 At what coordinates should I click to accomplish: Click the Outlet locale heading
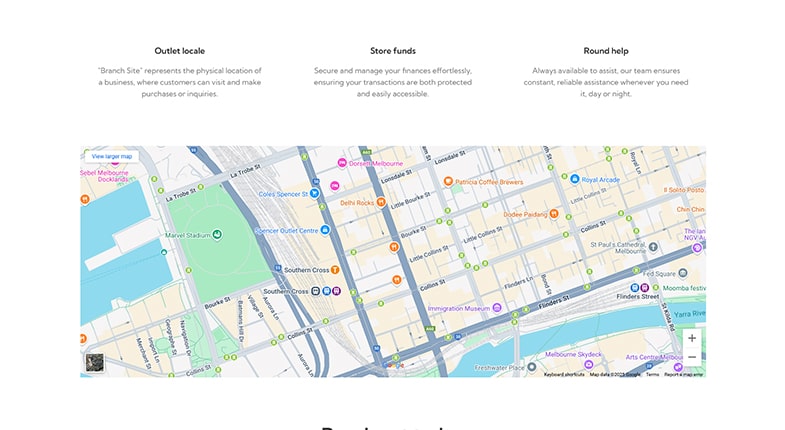coord(179,51)
